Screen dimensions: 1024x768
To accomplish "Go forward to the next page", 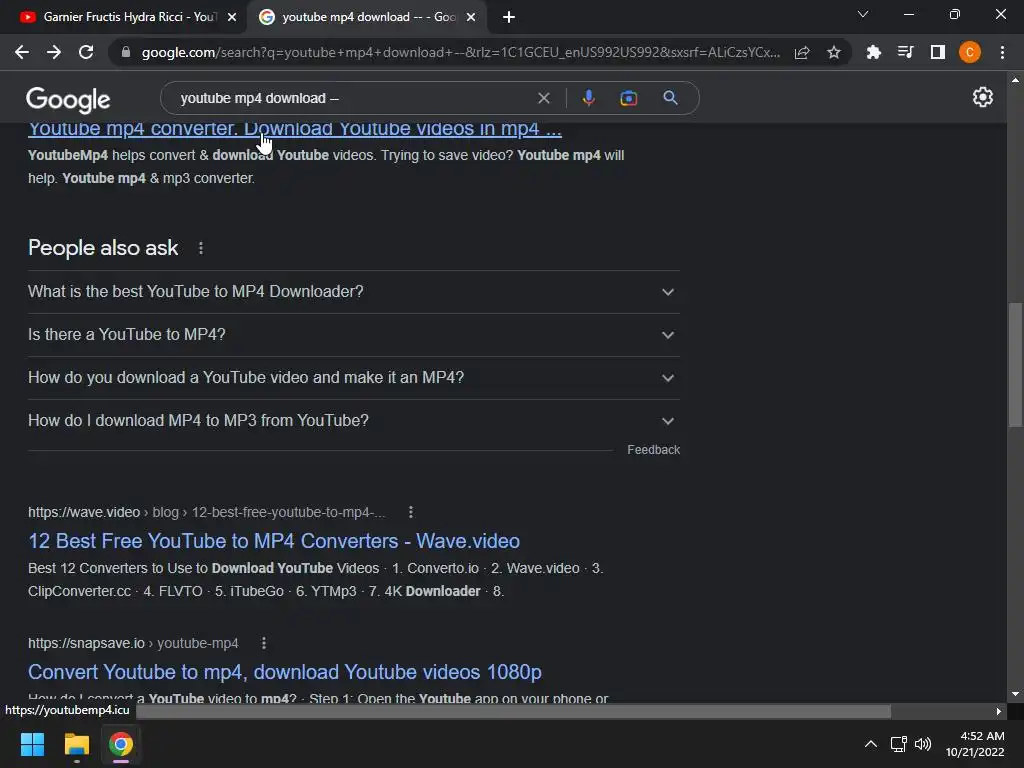I will coord(54,52).
